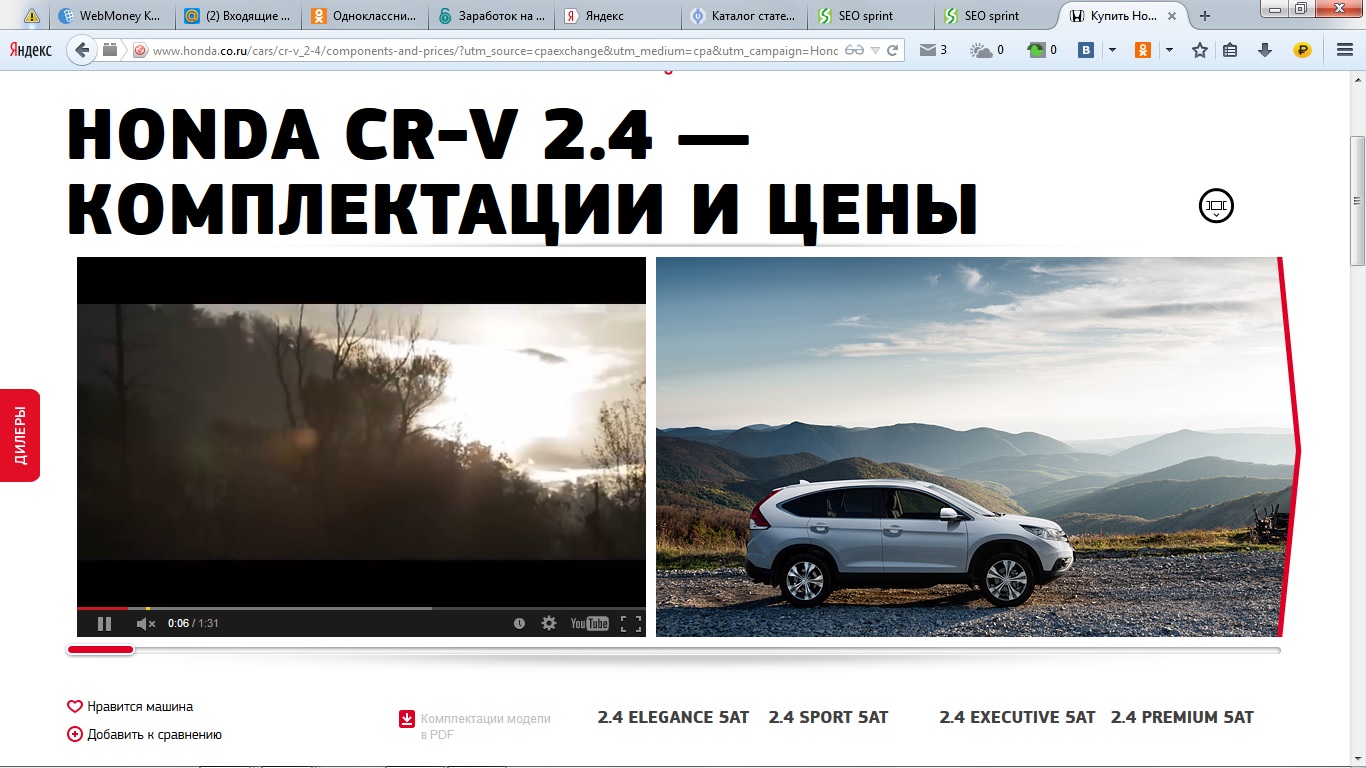Screen dimensions: 1366x768
Task: Open the browser hamburger menu
Action: pos(1345,50)
